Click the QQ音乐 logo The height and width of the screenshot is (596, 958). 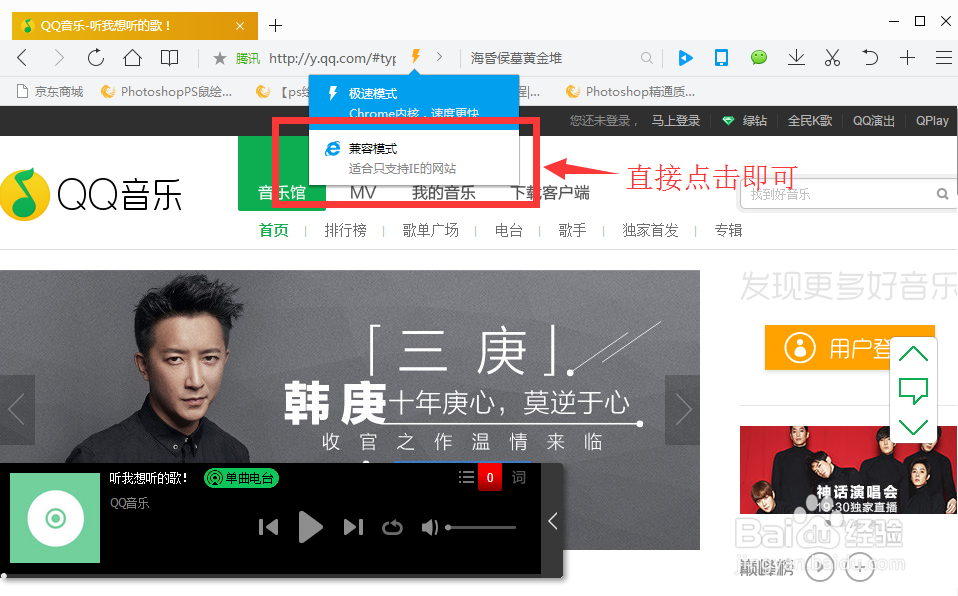[x=92, y=194]
